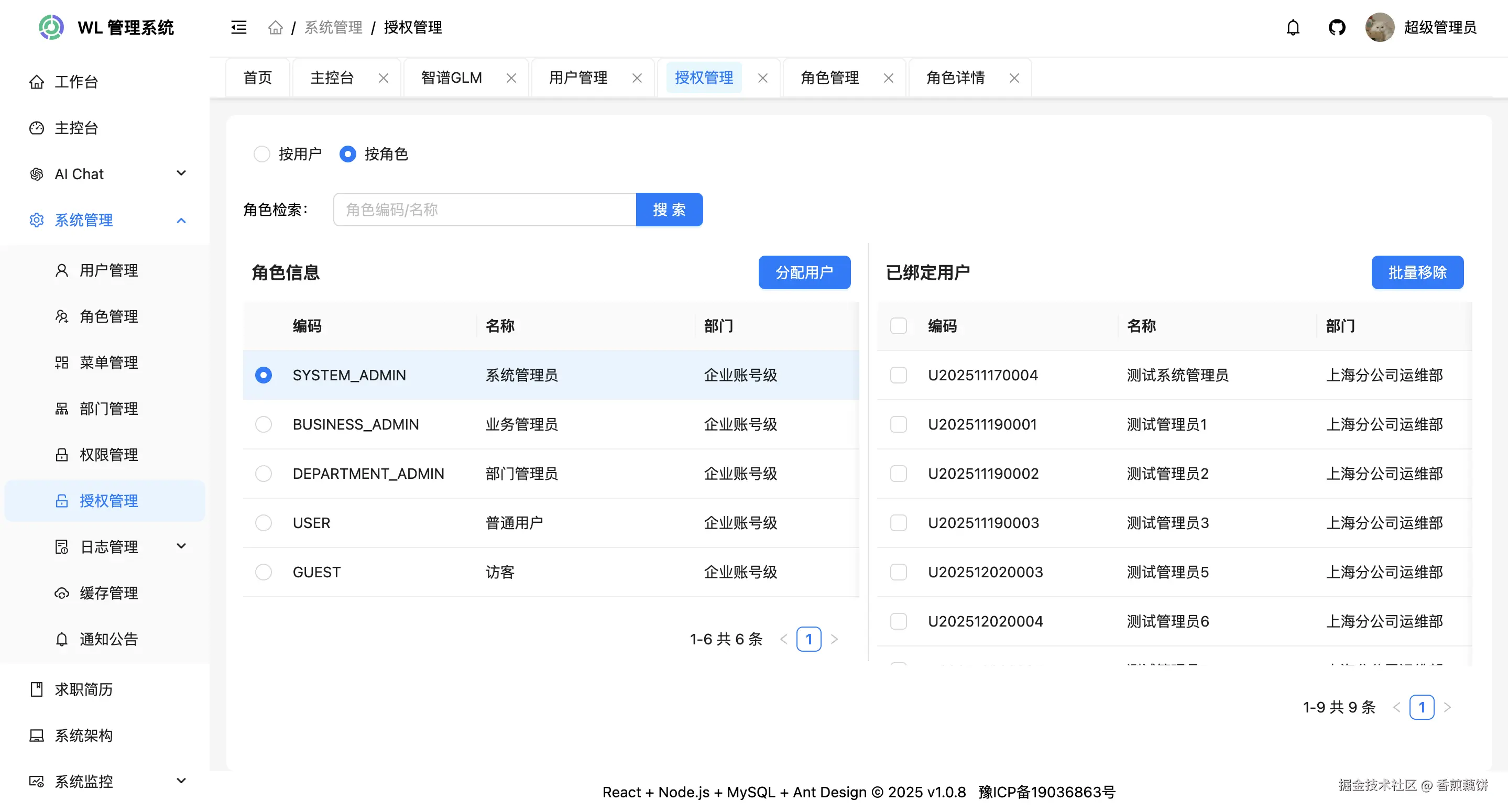Focus the 角色编码/名称 search field
The width and height of the screenshot is (1508, 812).
pyautogui.click(x=484, y=210)
